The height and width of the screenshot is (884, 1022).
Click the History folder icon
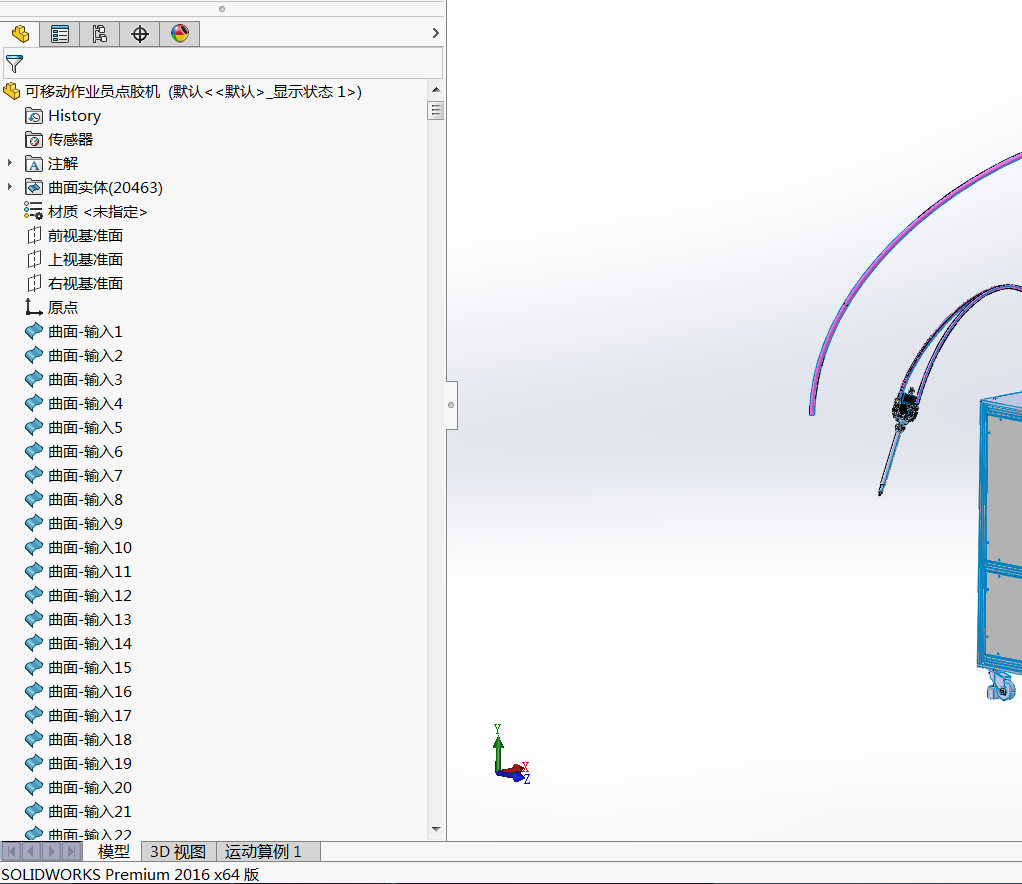34,116
